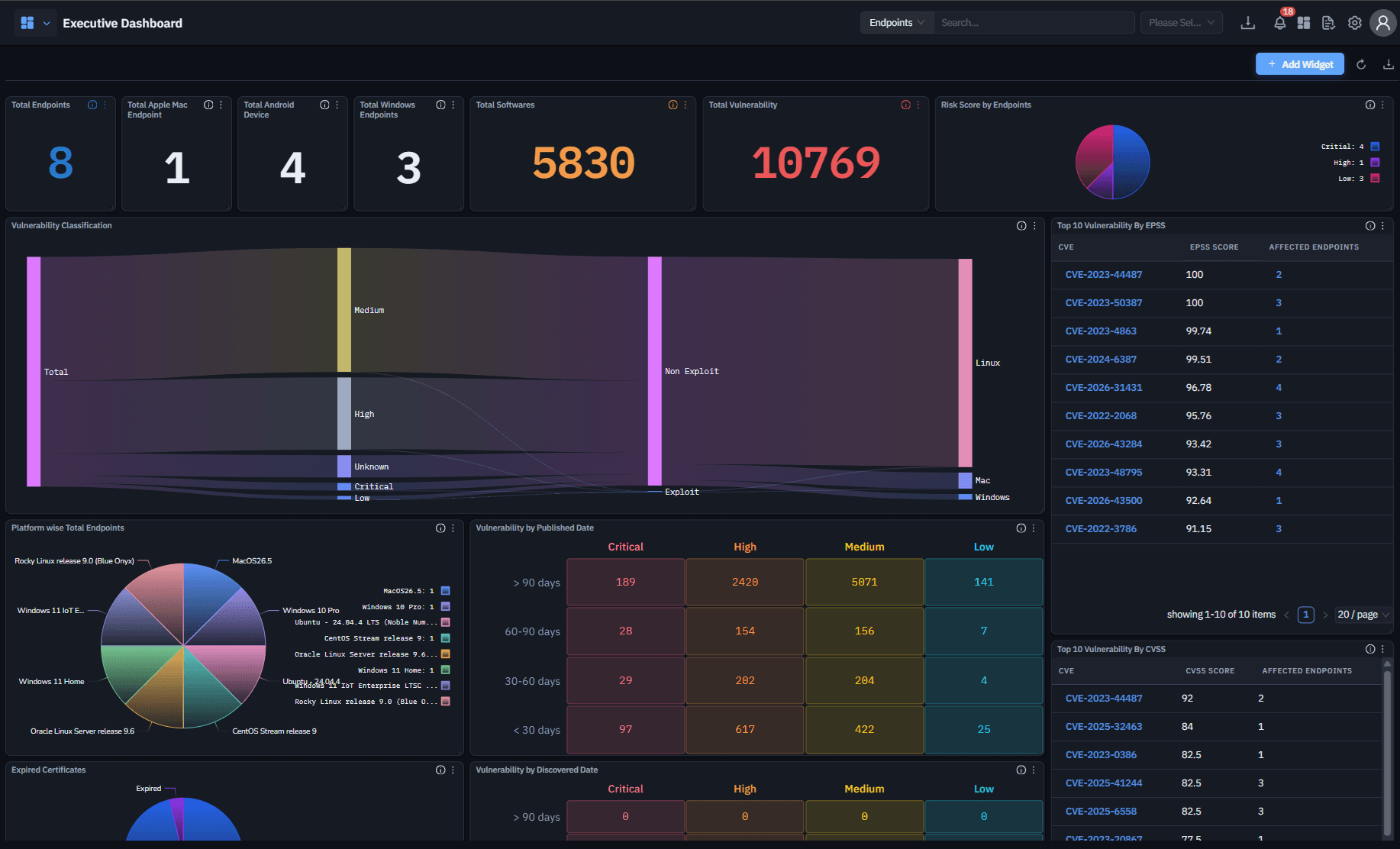
Task: Open the dashboard grid menu icon
Action: (x=27, y=23)
